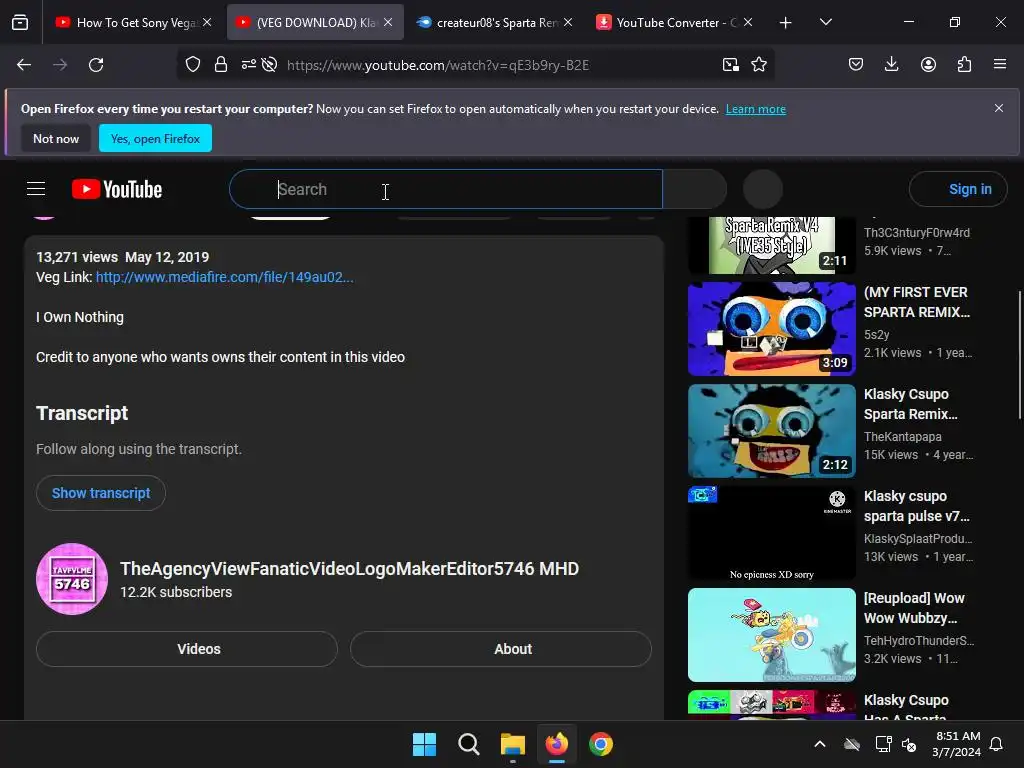1024x768 pixels.
Task: Click the page vertical scrollbar
Action: [1019, 356]
